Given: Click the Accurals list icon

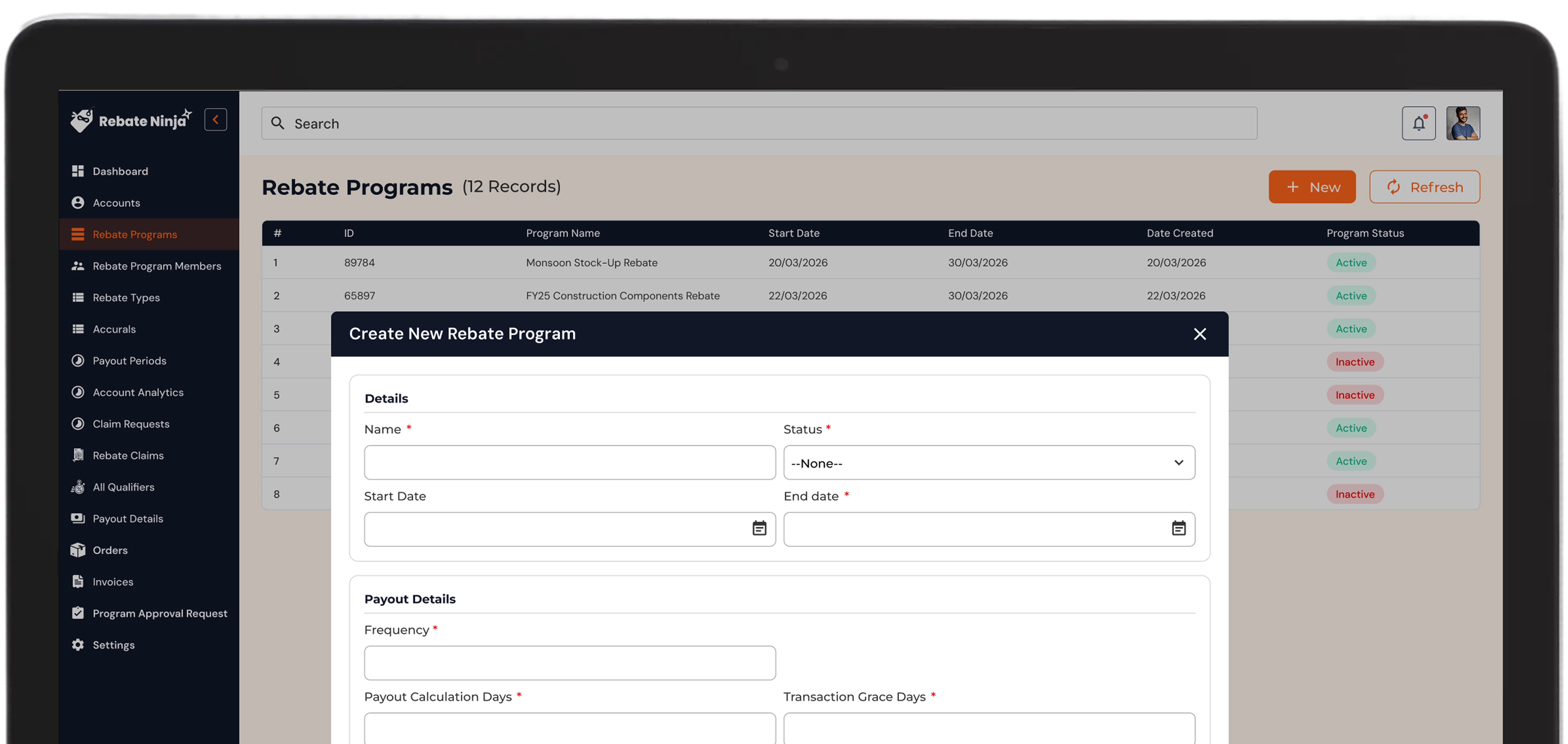Looking at the screenshot, I should tap(77, 329).
